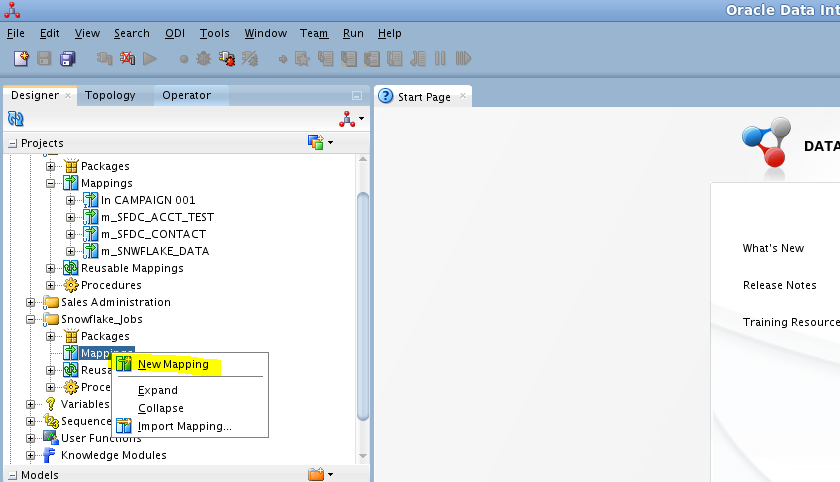Viewport: 840px width, 482px height.
Task: Click the refresh icon under Designer tab
Action: point(16,118)
